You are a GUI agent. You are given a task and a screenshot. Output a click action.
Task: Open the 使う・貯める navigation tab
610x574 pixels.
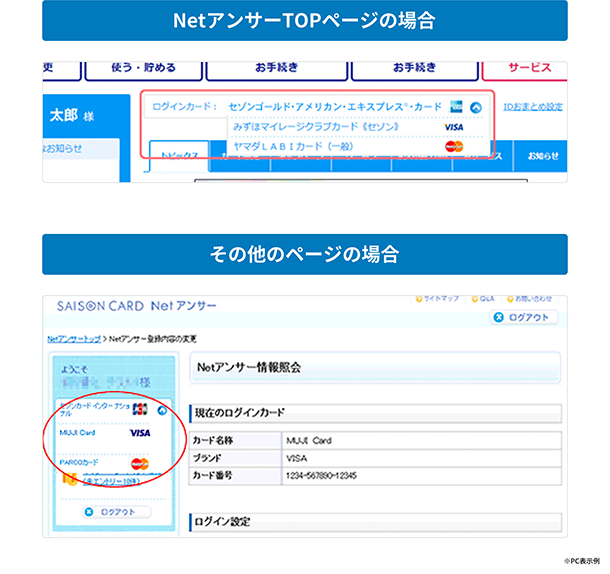(144, 70)
